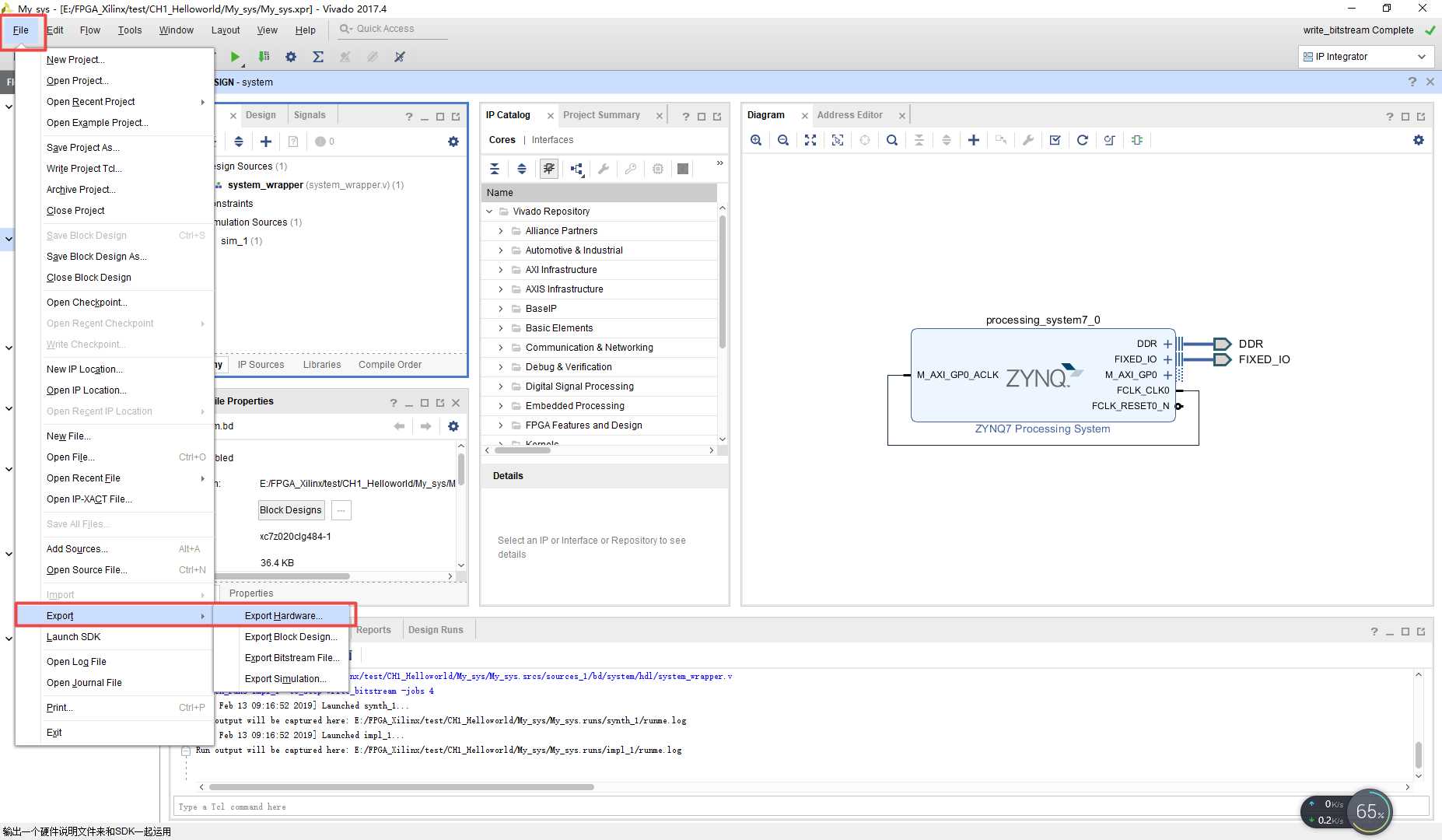Click the forward arrow in Source File Properties
1442x840 pixels.
(425, 426)
